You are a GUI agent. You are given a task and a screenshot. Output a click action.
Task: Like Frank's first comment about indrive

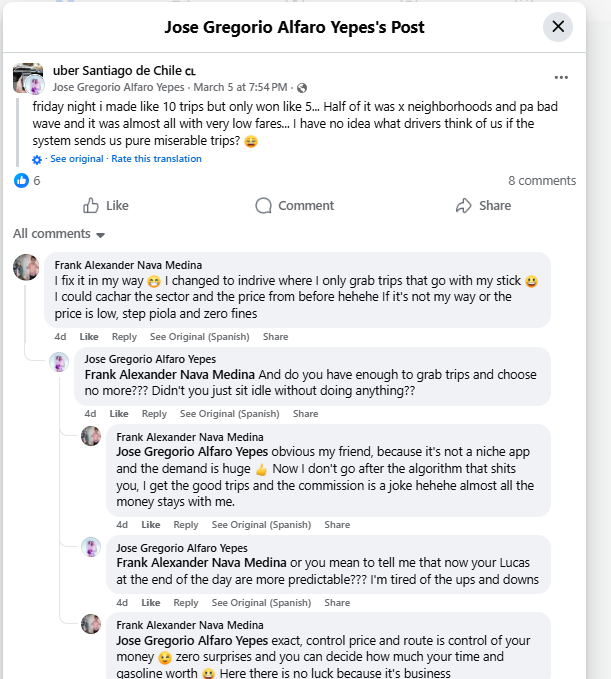89,337
